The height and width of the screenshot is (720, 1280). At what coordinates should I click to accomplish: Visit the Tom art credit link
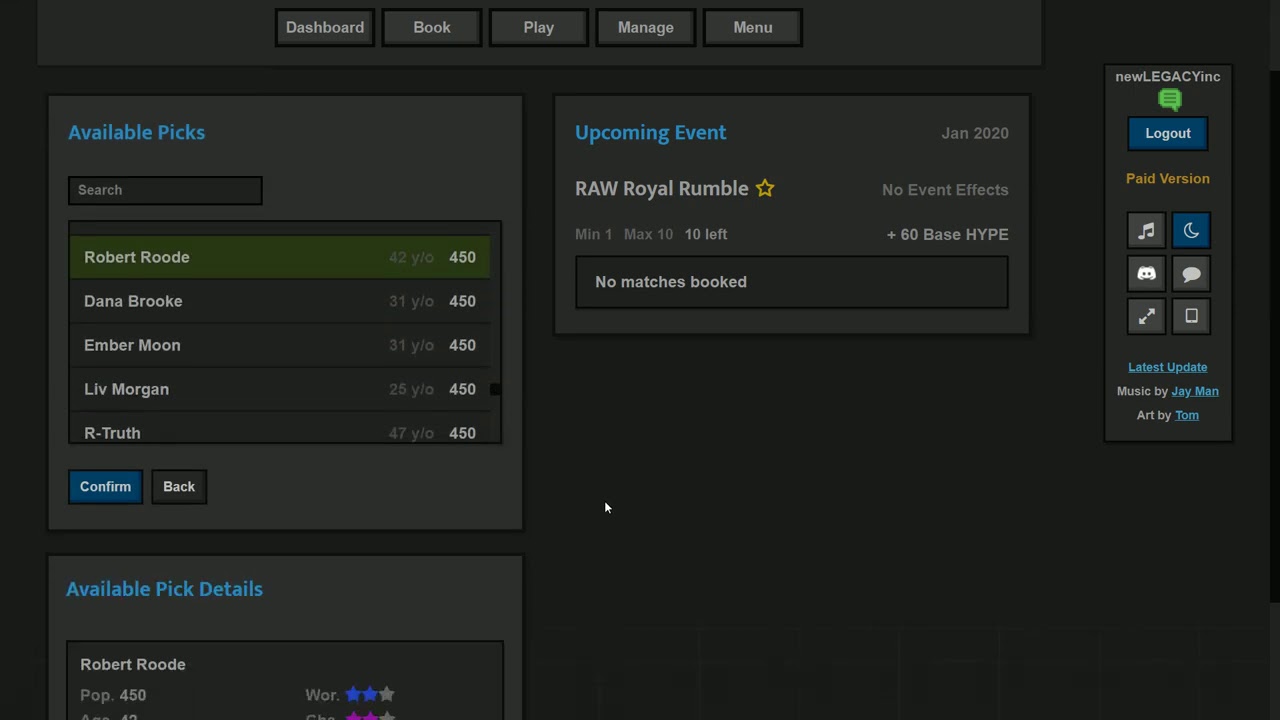click(1187, 415)
